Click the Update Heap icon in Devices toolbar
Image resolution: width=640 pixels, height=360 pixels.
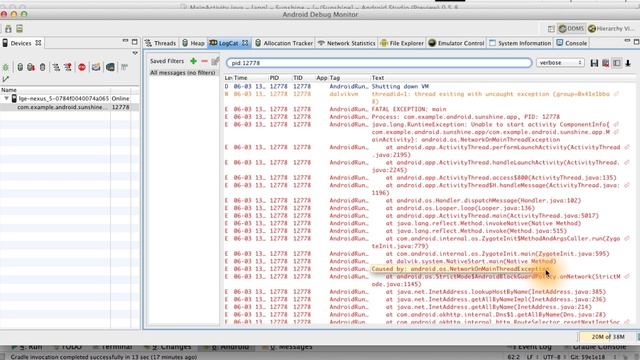pyautogui.click(x=20, y=67)
